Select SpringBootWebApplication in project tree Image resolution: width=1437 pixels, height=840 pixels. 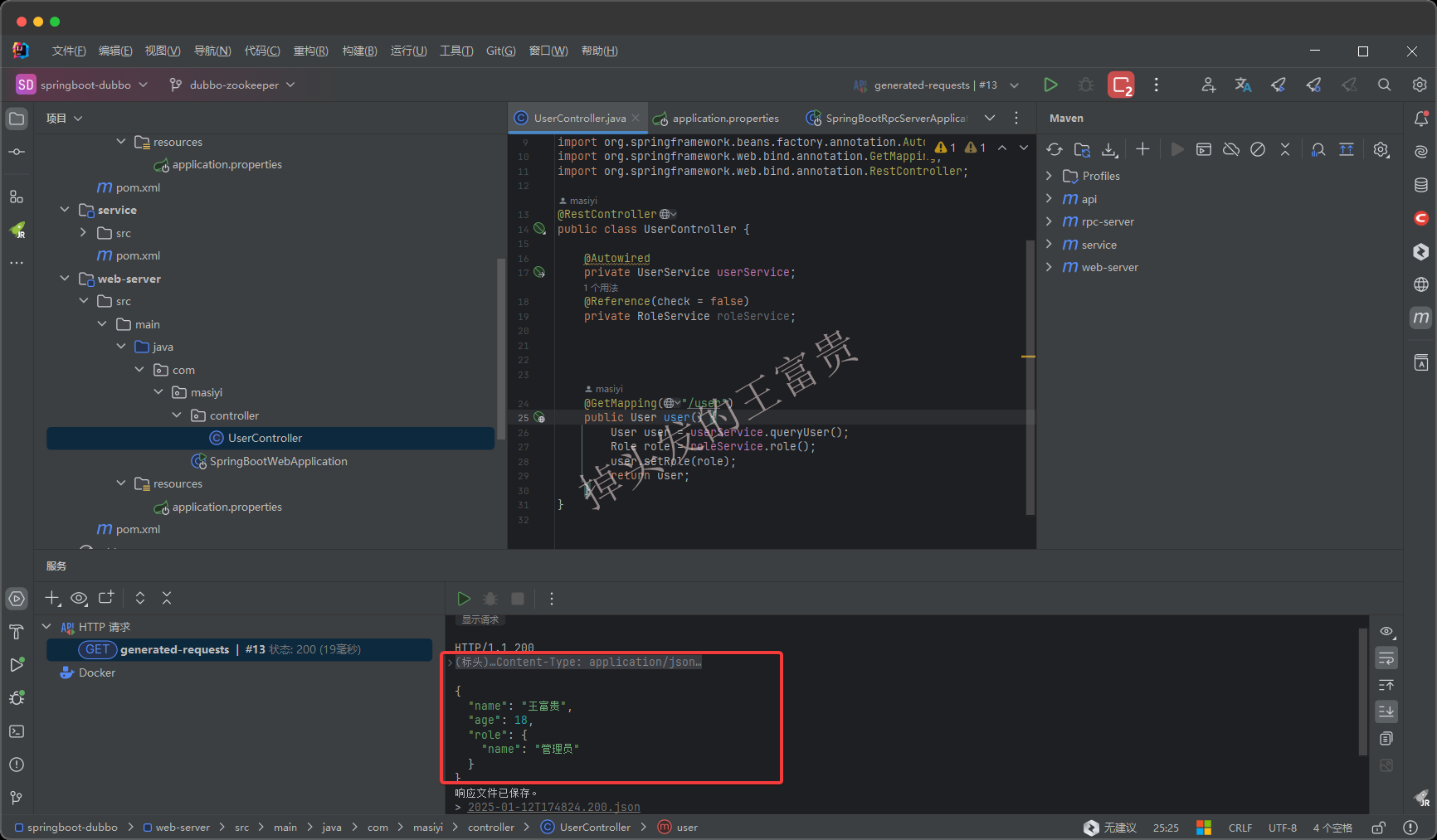click(269, 461)
